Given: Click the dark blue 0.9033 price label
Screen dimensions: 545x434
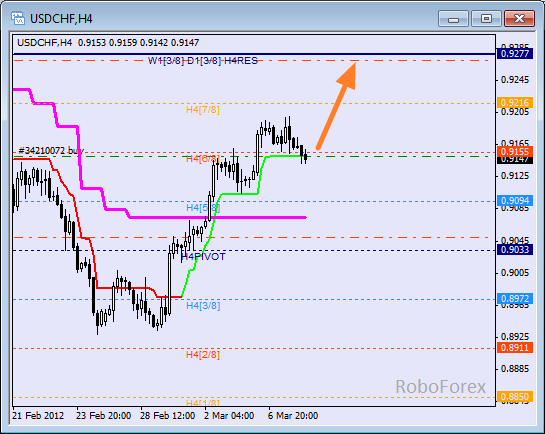Looking at the screenshot, I should tap(515, 249).
